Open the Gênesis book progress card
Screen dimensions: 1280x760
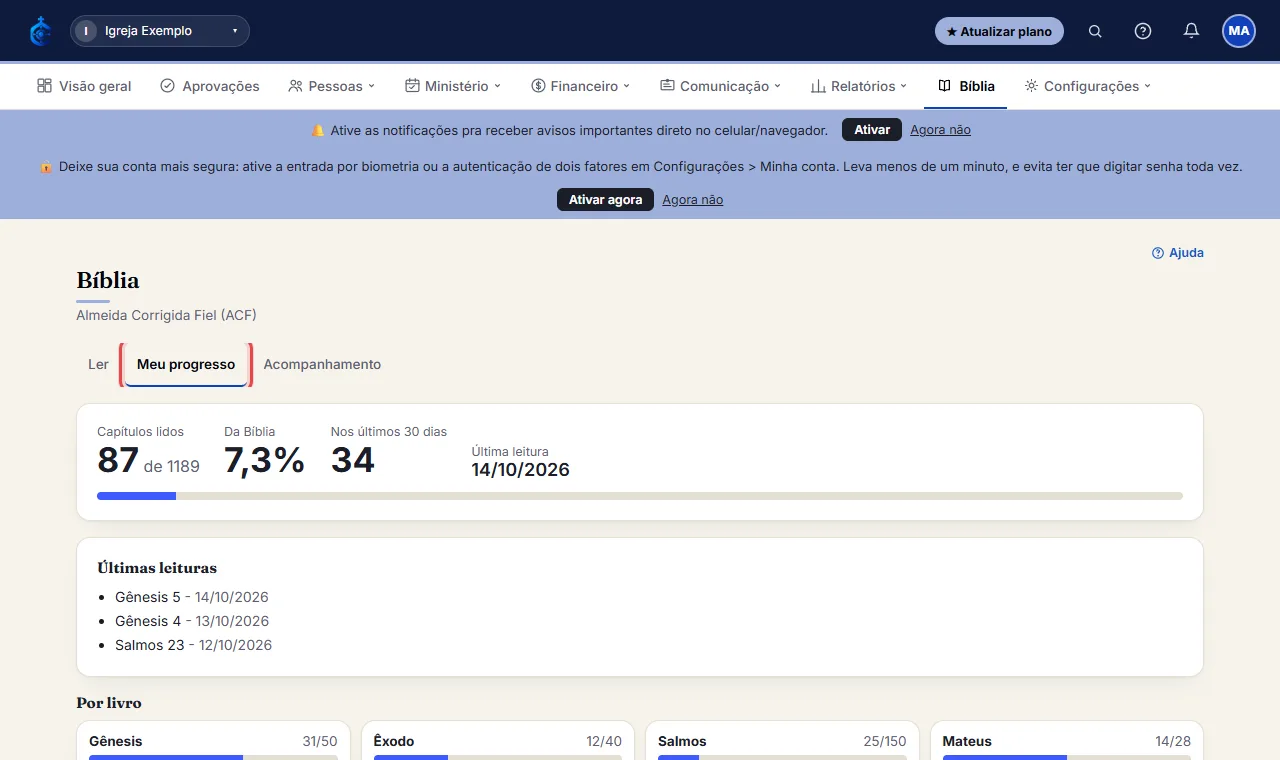[214, 741]
